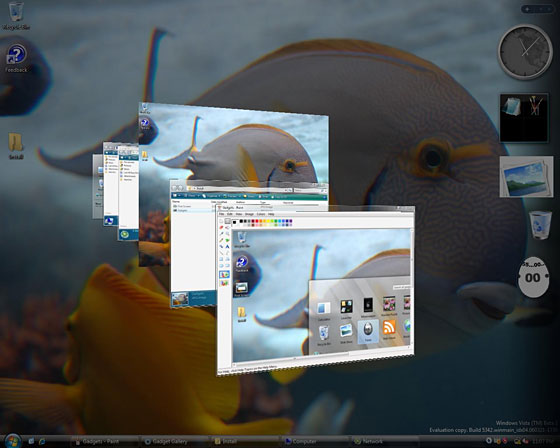The width and height of the screenshot is (560, 448).
Task: Click the timer gadget showing 00
Action: click(533, 277)
